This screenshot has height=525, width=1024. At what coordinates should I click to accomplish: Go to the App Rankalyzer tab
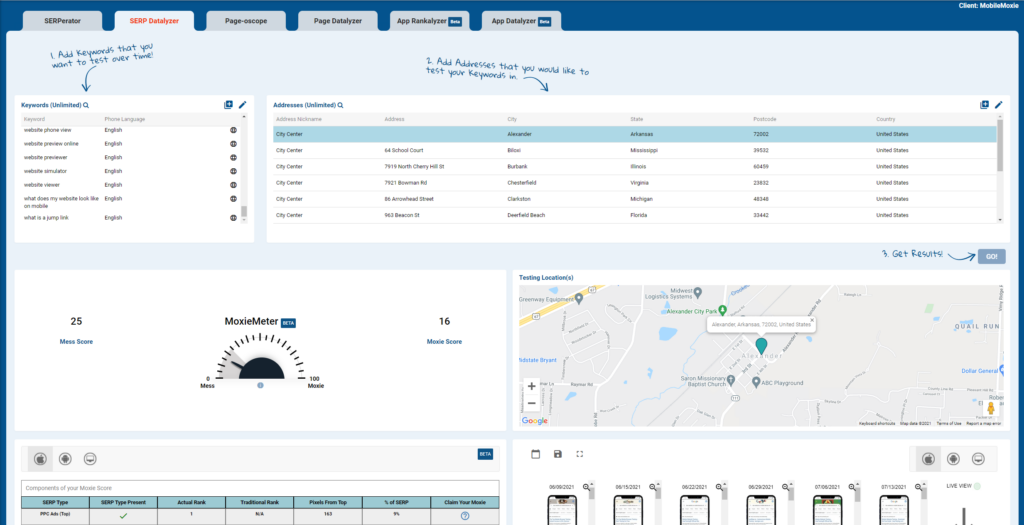(x=430, y=21)
